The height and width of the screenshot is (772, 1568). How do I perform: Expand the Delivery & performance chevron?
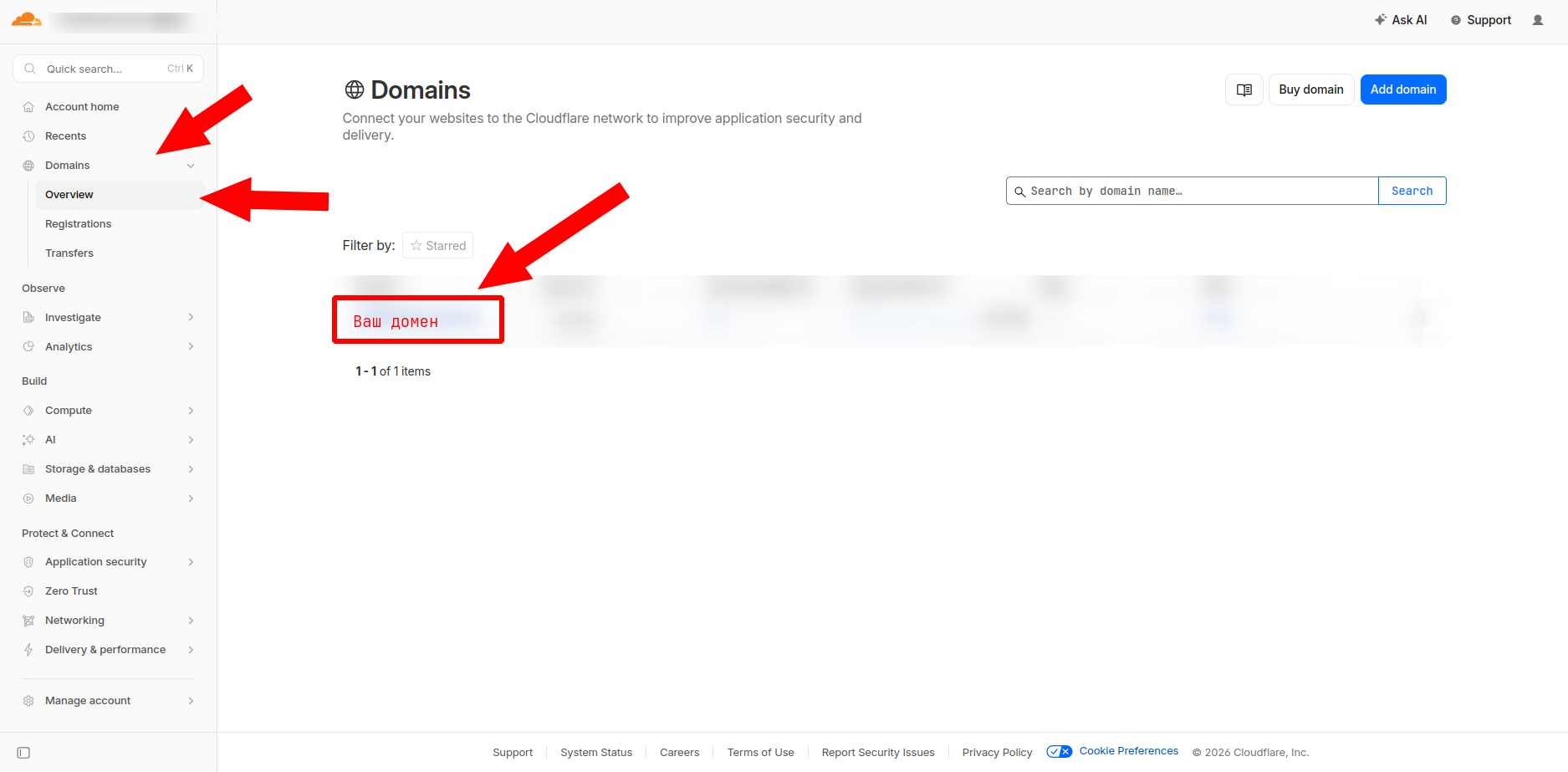click(x=191, y=650)
